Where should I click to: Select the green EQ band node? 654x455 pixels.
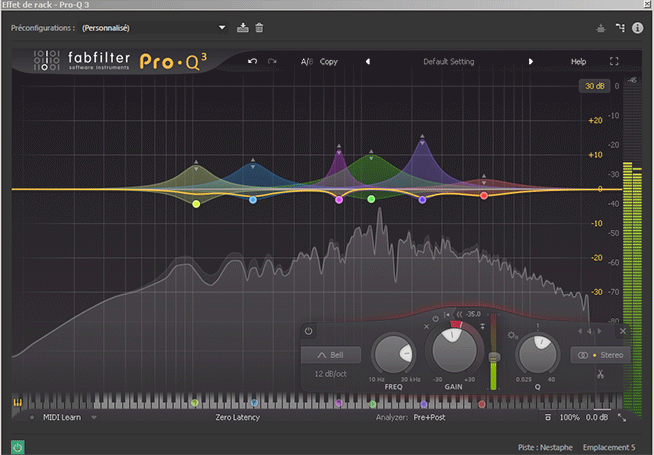tap(371, 199)
